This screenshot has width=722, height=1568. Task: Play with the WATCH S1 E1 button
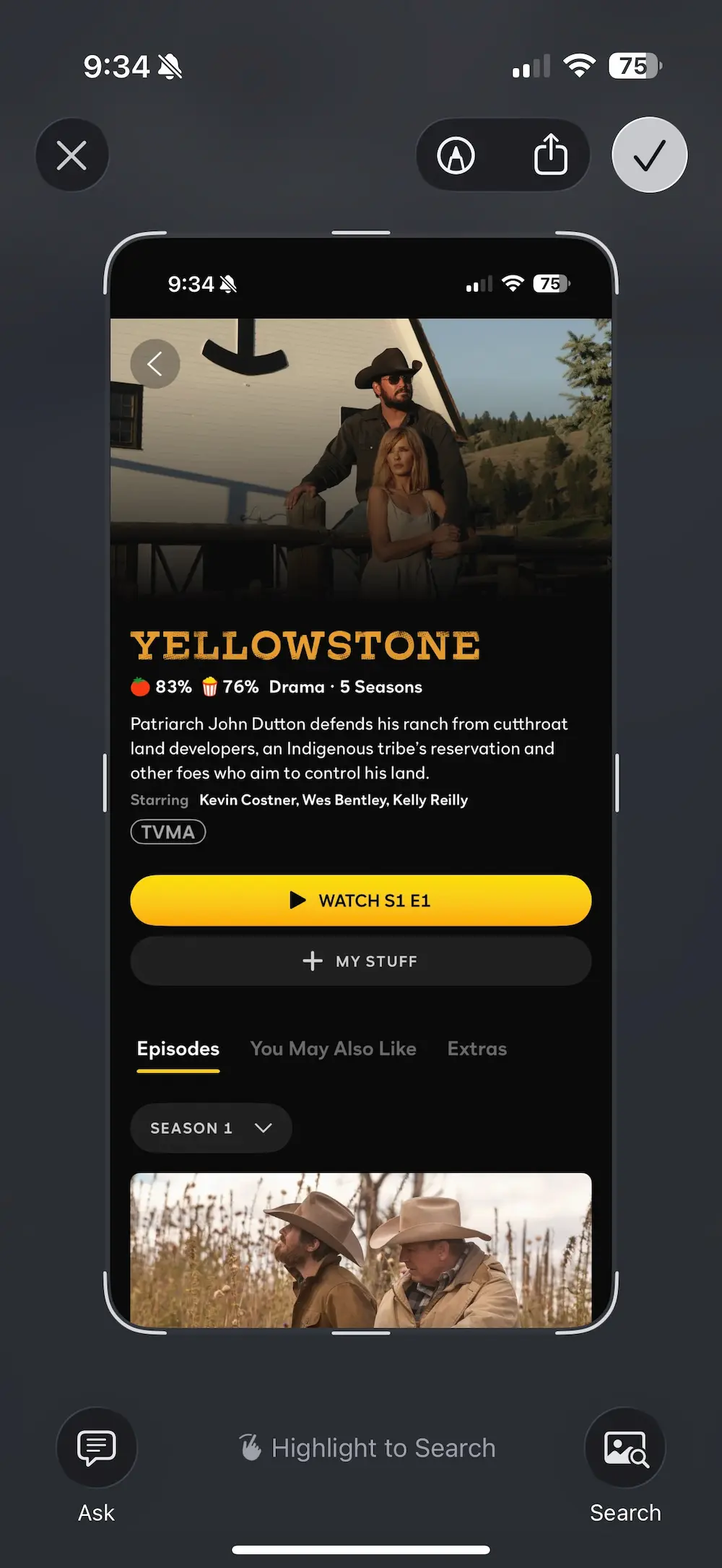coord(361,900)
